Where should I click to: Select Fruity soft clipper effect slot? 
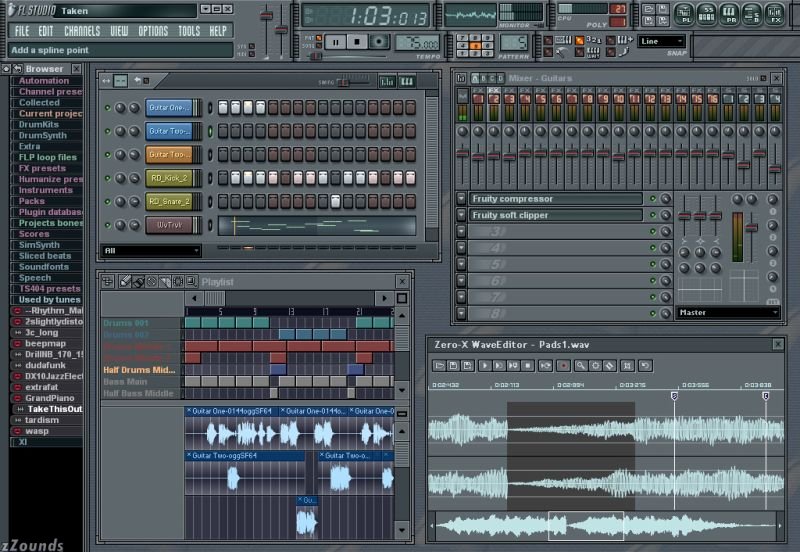[x=555, y=215]
